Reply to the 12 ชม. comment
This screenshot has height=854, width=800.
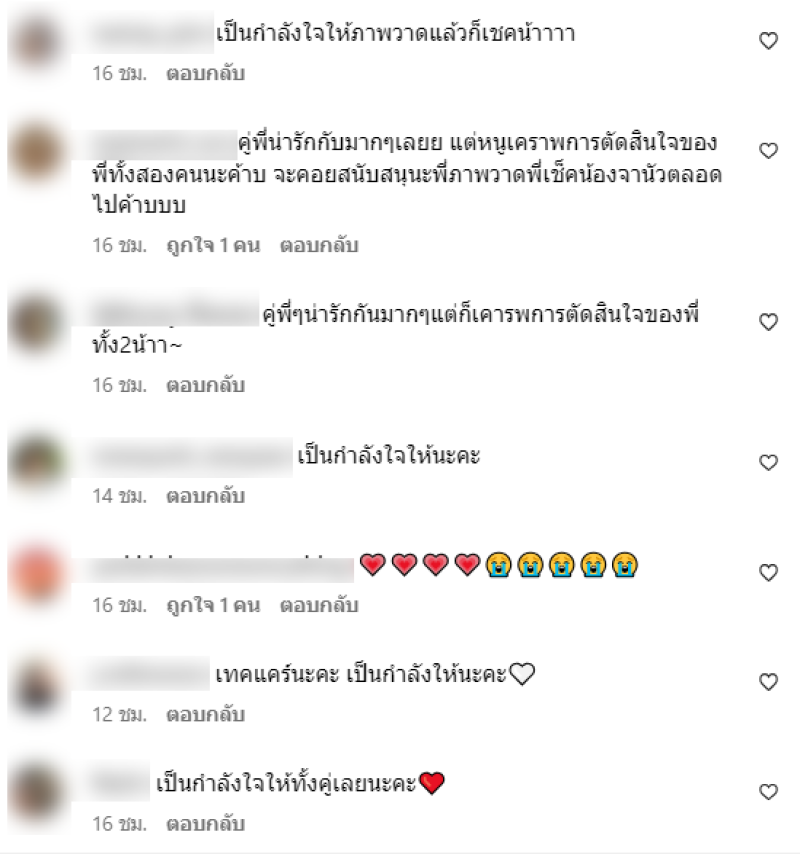coord(205,715)
